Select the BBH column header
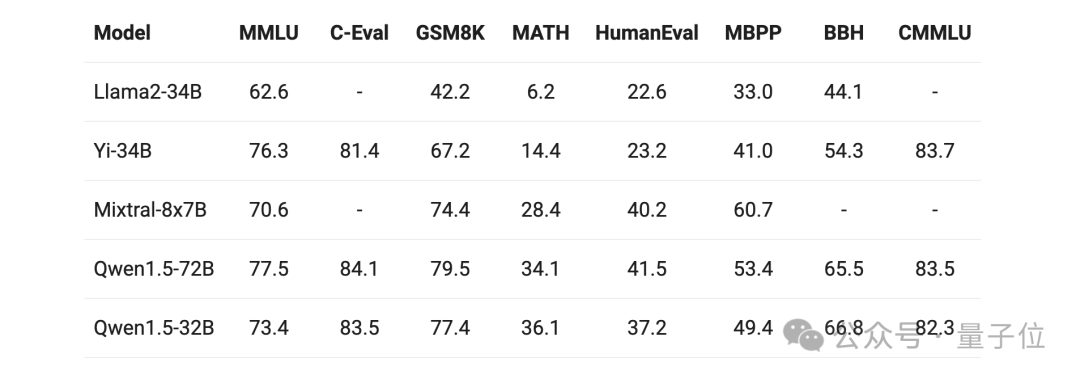 click(x=844, y=32)
